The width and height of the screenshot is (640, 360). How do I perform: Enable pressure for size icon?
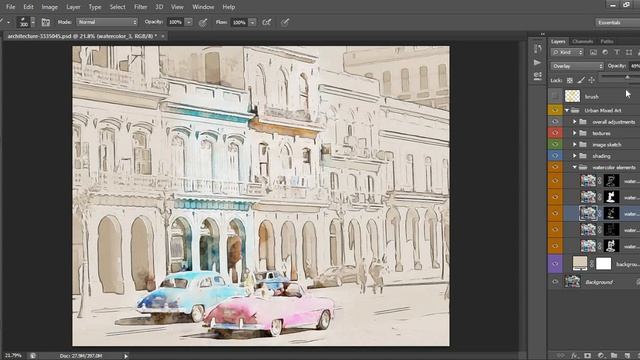[x=285, y=22]
